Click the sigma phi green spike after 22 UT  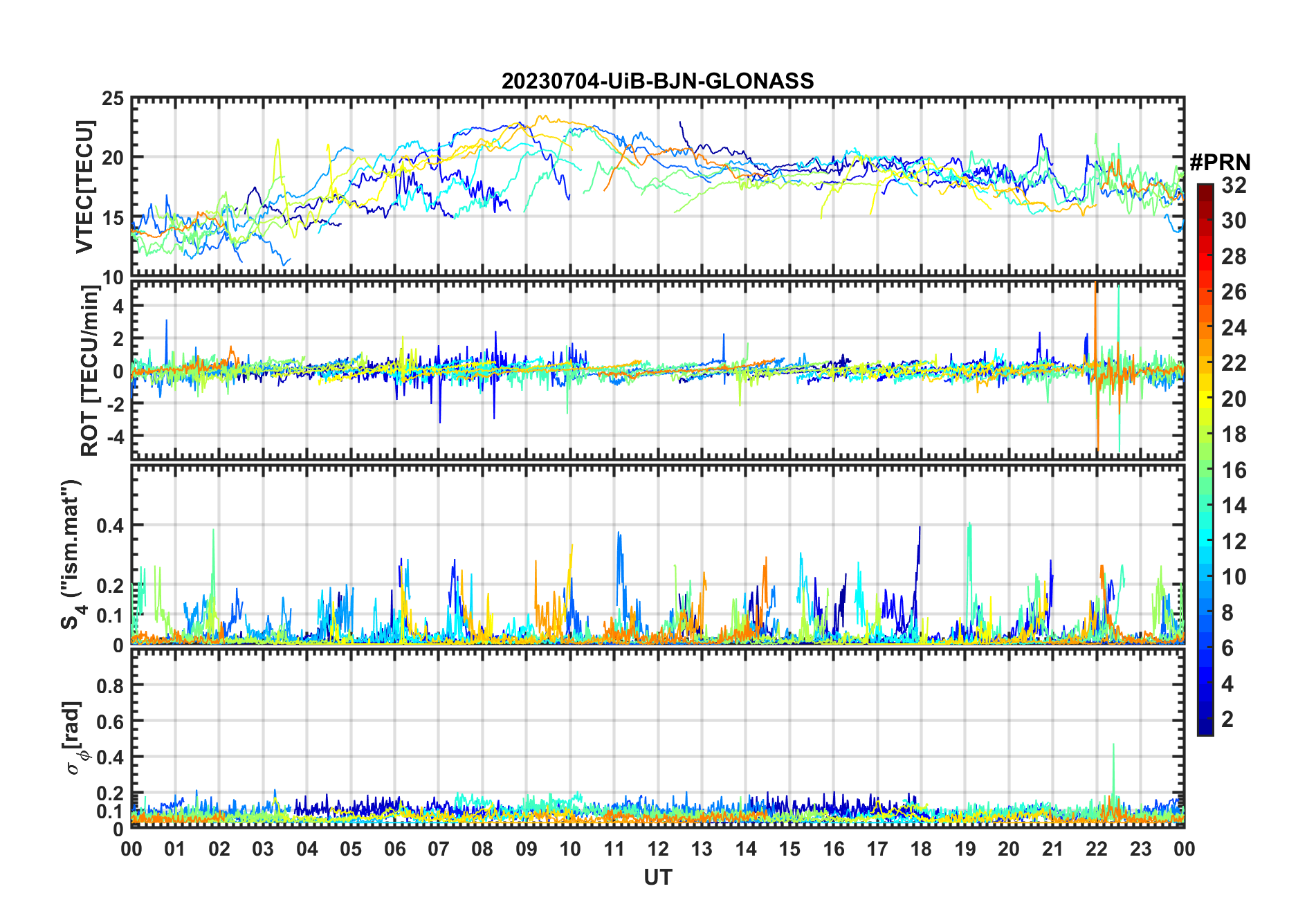click(1113, 768)
